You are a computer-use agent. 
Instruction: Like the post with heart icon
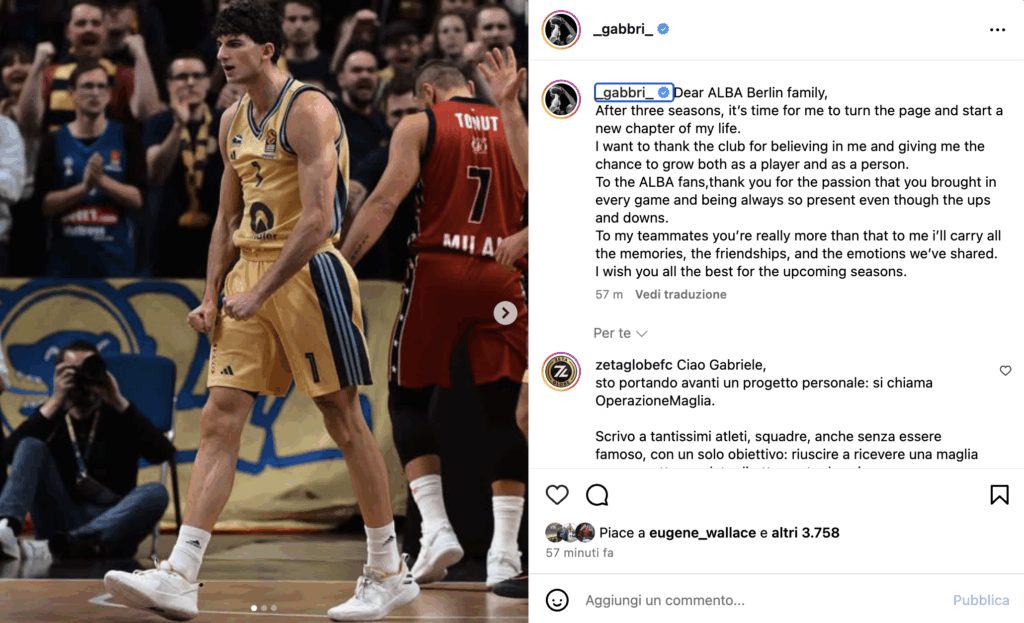(557, 495)
